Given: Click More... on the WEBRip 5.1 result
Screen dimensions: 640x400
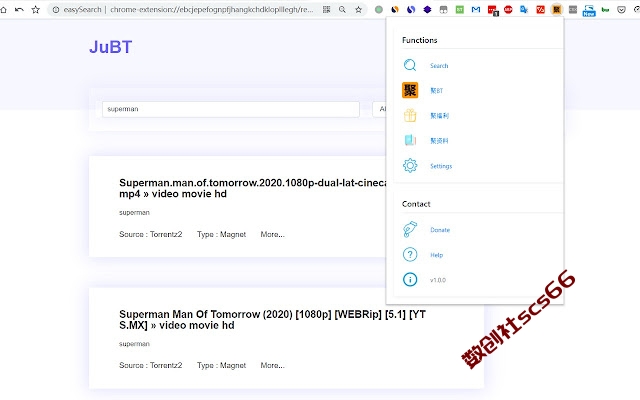Looking at the screenshot, I should point(272,365).
